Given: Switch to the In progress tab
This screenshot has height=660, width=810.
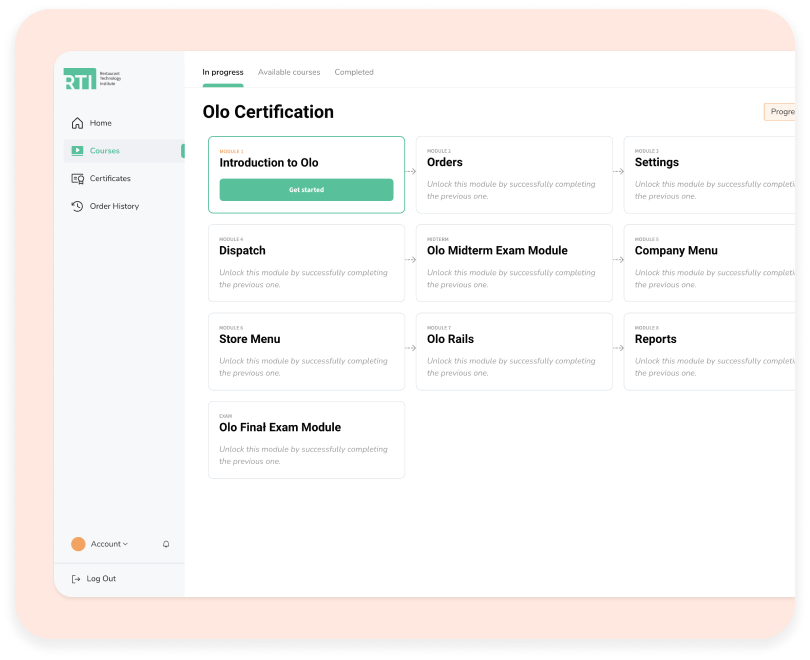Looking at the screenshot, I should (x=223, y=72).
